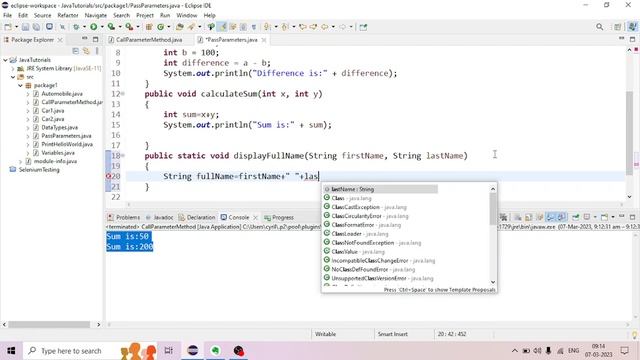Click the Save toolbar icon
640x360 pixels.
(25, 27)
